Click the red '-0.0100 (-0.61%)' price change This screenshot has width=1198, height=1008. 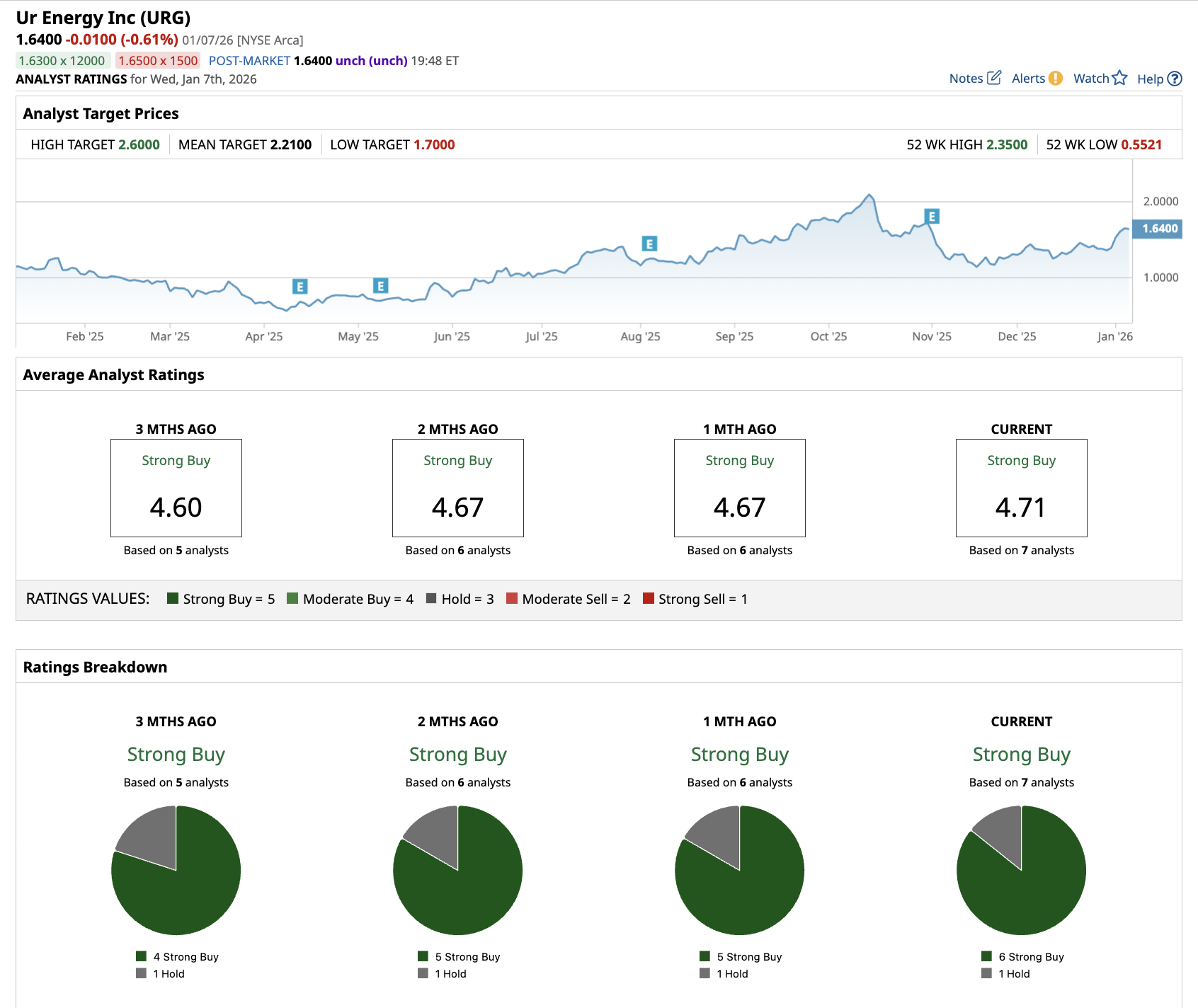click(x=122, y=40)
